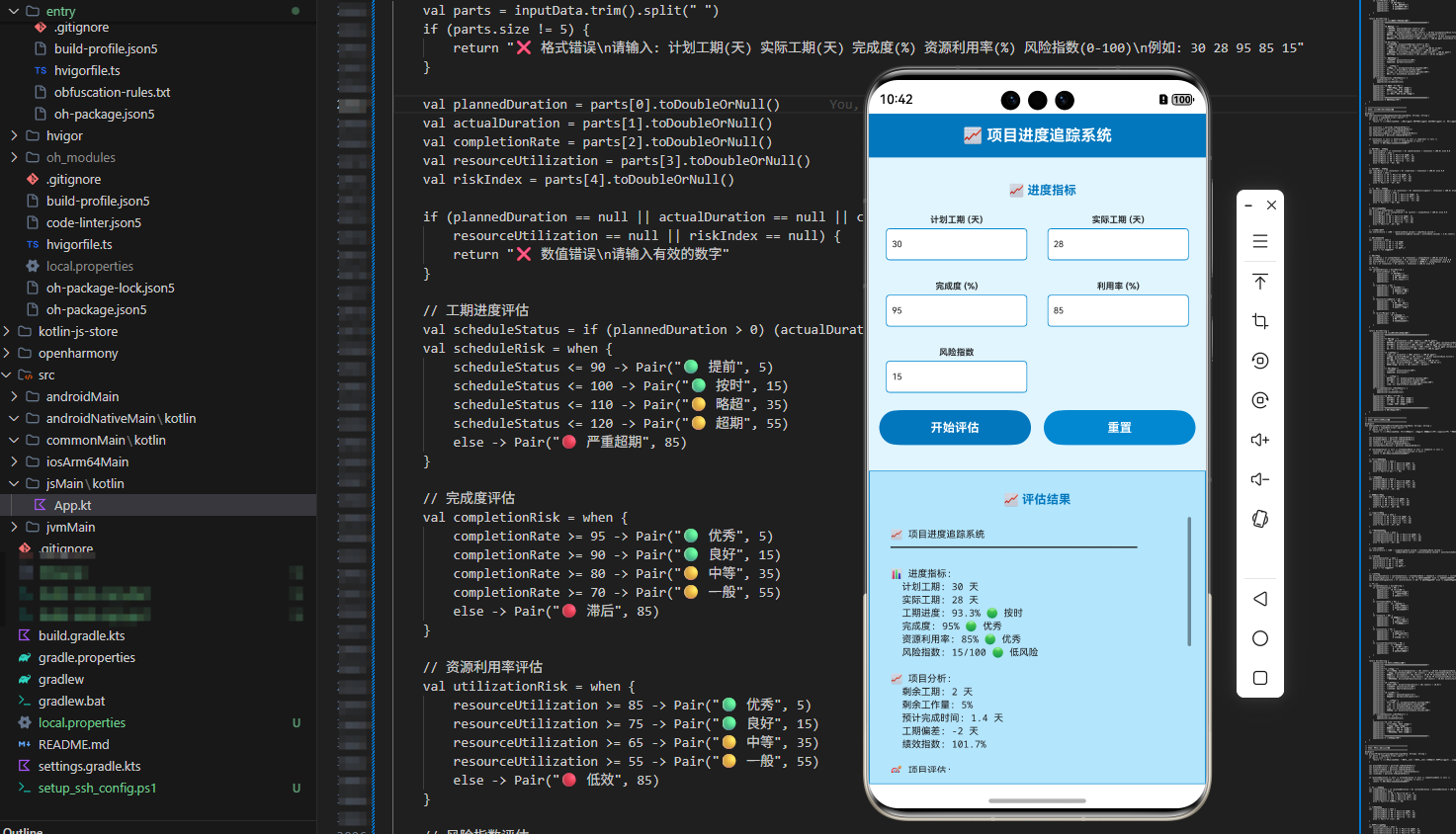1456x834 pixels.
Task: Expand the Outline section header
Action: (22, 830)
